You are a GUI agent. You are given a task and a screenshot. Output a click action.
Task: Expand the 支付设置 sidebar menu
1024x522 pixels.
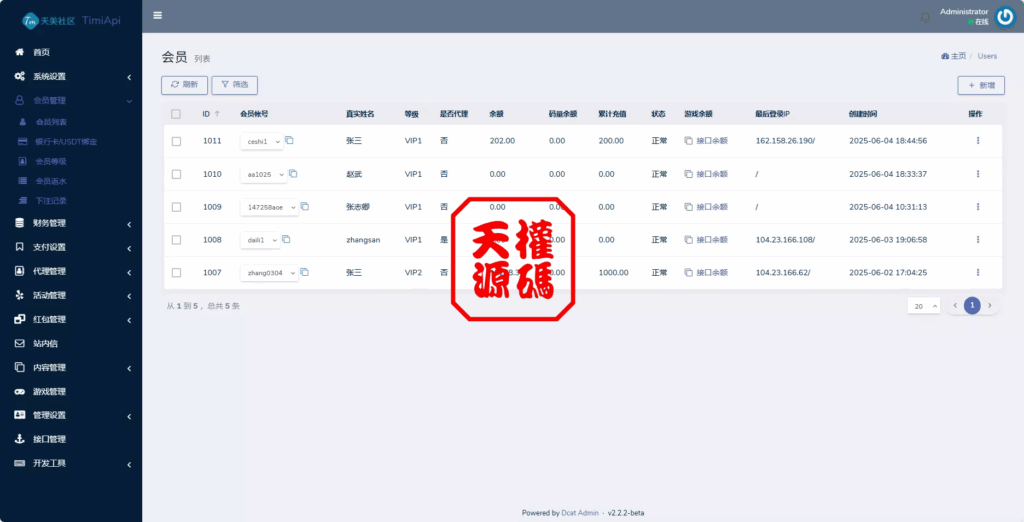pos(71,247)
